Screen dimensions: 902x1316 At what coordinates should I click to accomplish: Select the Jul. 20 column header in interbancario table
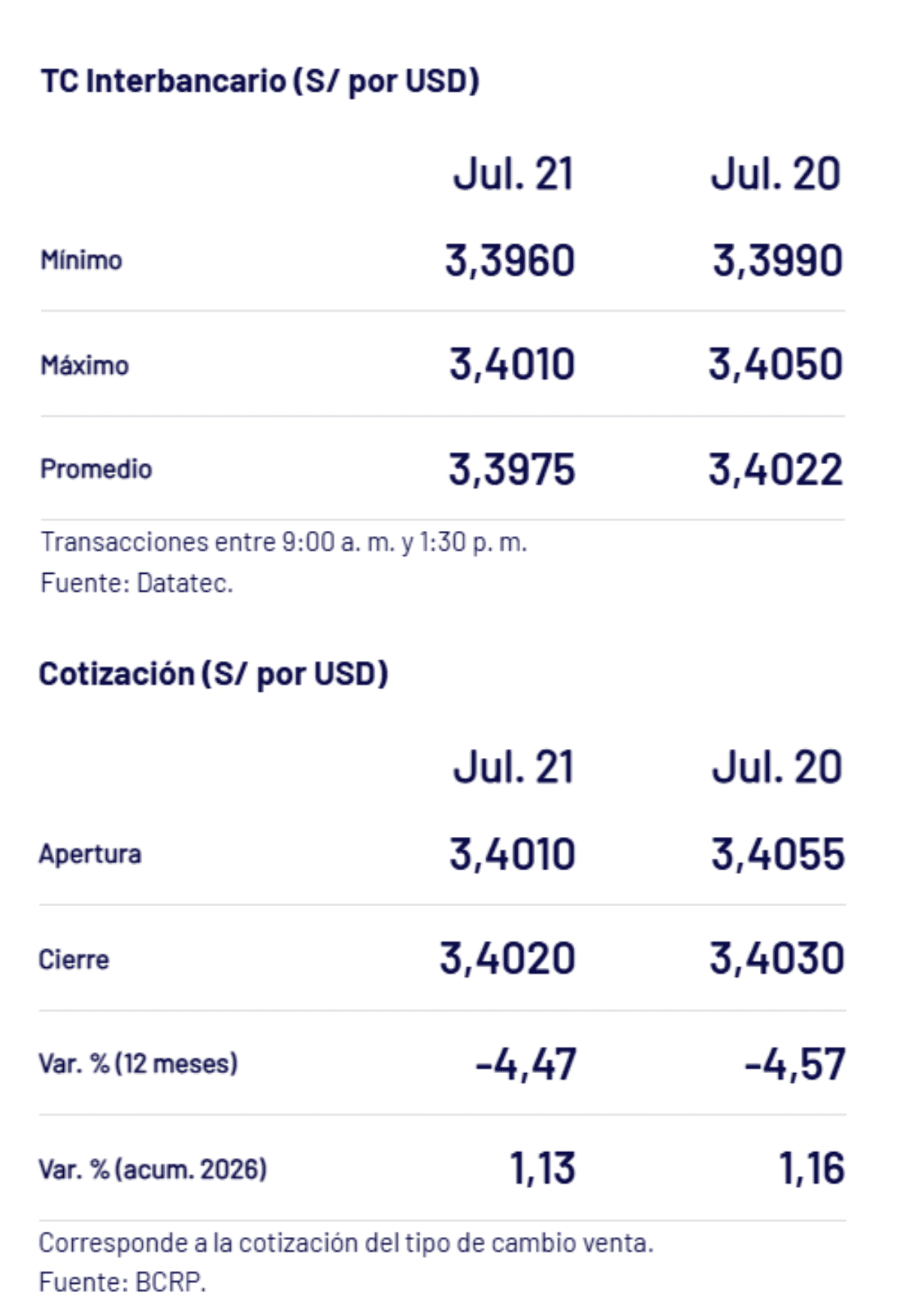tap(776, 174)
